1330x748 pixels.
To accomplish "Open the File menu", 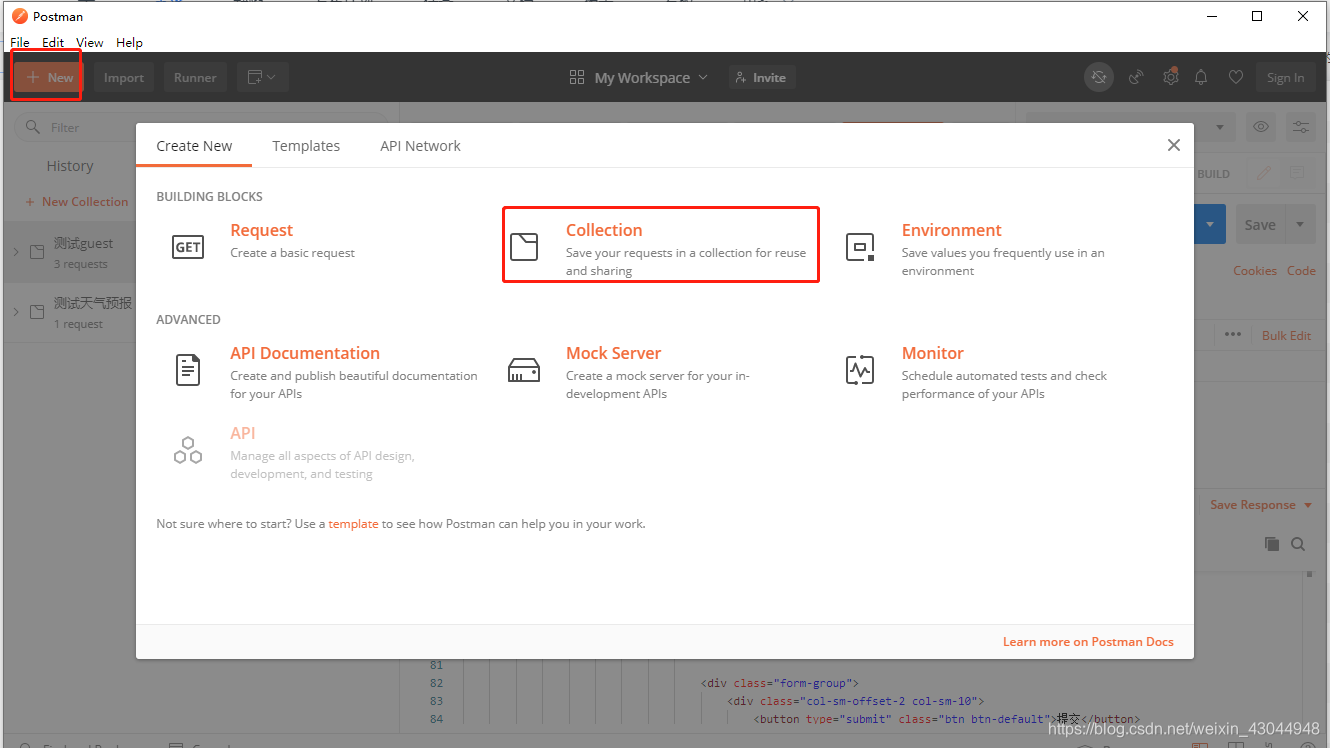I will pos(20,42).
